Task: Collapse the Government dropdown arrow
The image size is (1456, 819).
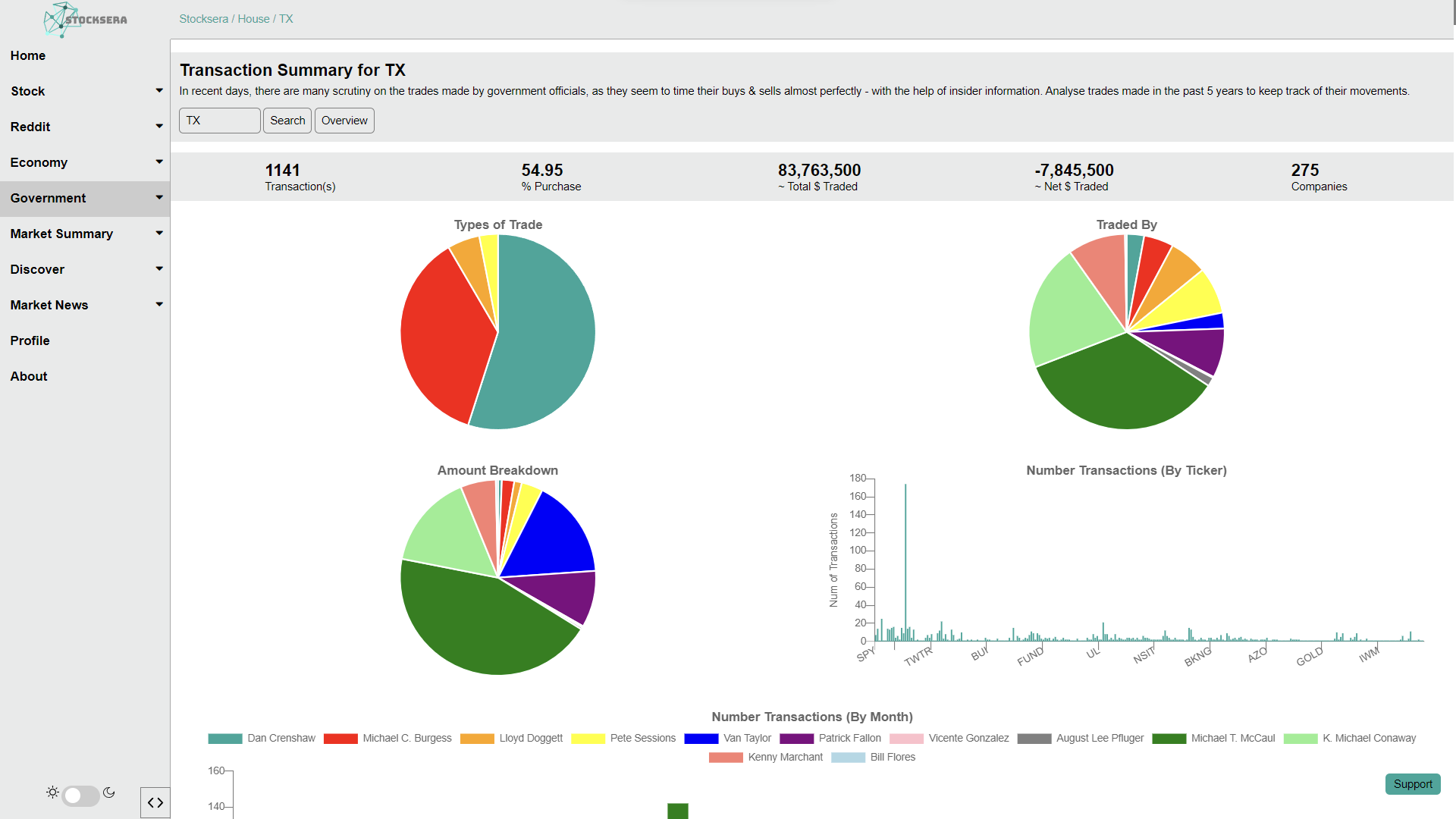Action: 159,198
